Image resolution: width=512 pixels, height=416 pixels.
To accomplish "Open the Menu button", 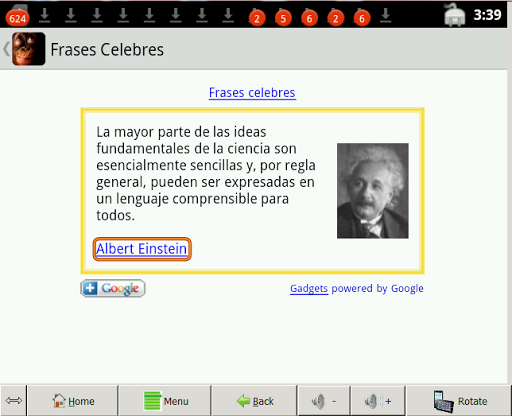I will point(165,401).
